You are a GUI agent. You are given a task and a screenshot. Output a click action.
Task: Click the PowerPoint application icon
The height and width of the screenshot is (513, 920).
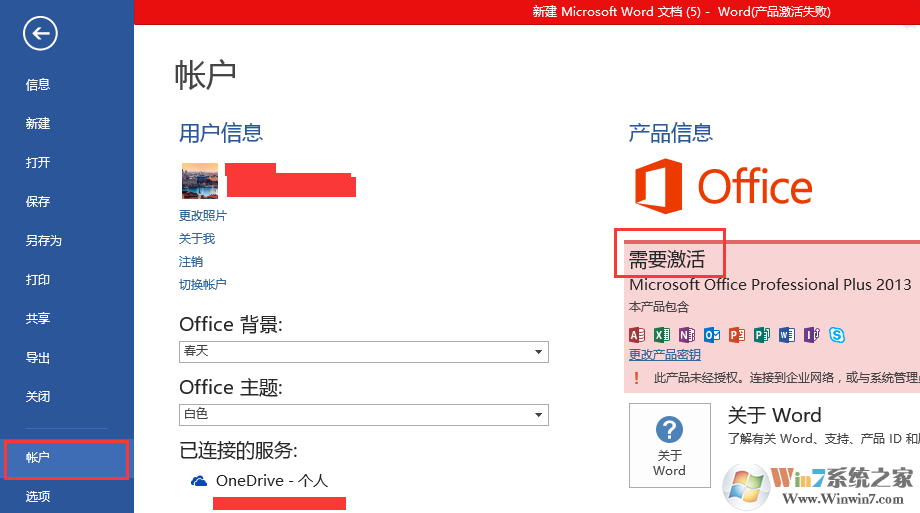(737, 335)
